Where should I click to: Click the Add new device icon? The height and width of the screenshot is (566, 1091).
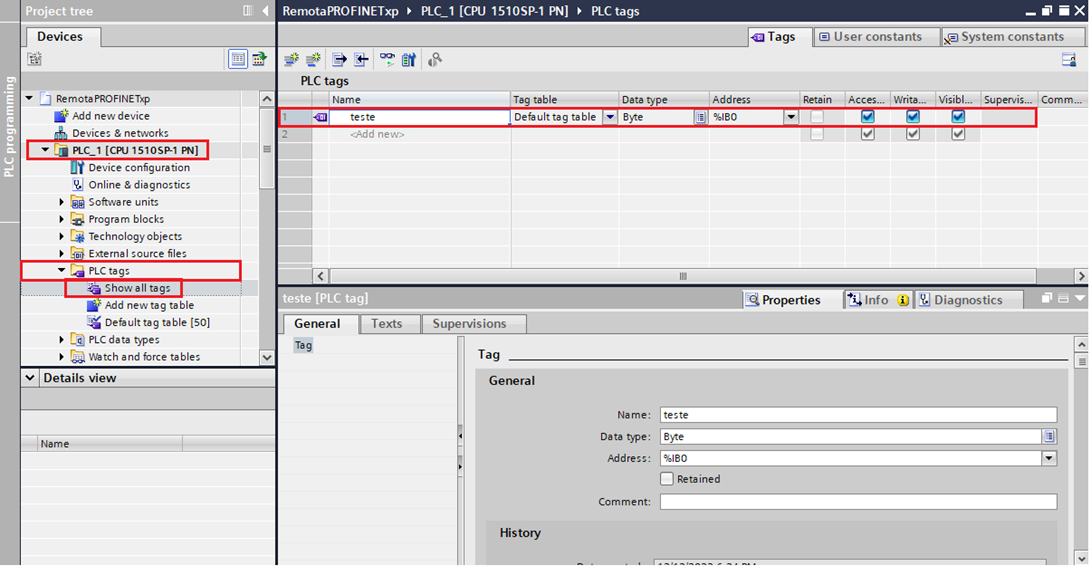[61, 116]
